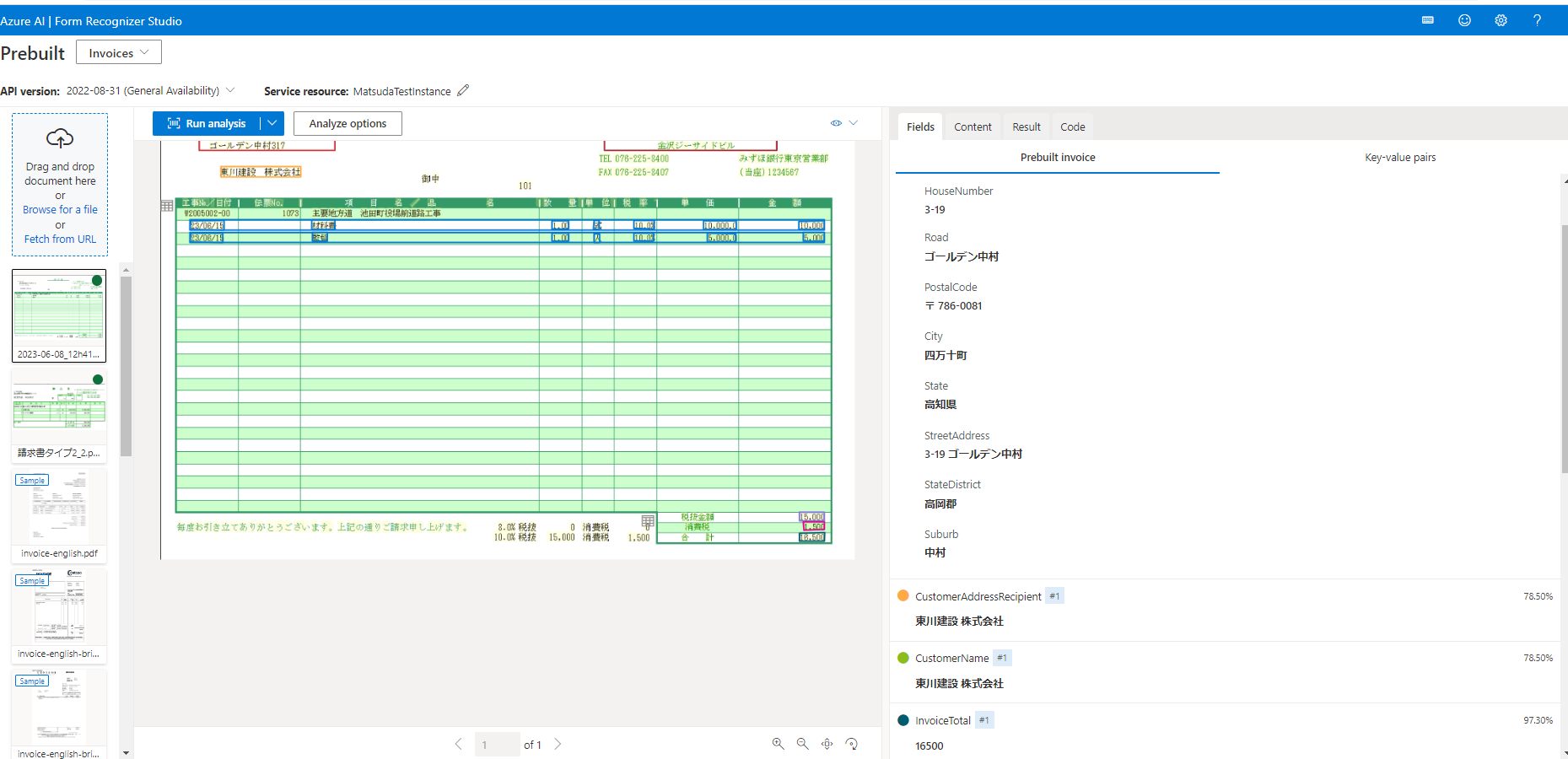
Task: Click the cloud upload icon
Action: [60, 137]
